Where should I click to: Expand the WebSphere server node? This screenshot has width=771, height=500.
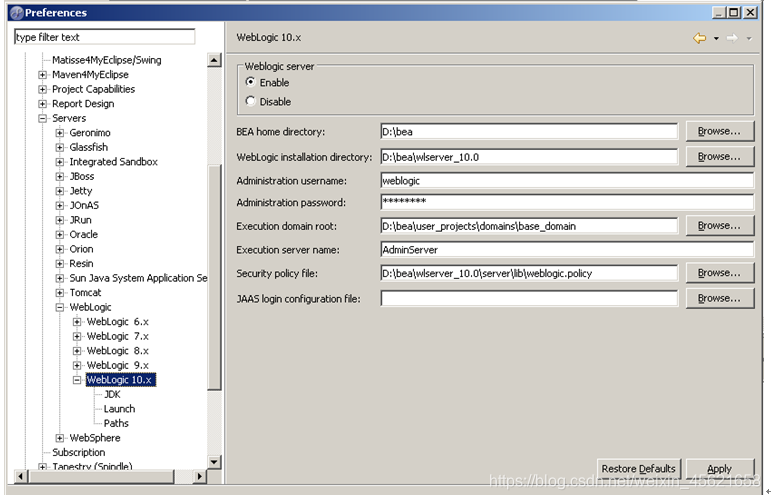pos(59,438)
